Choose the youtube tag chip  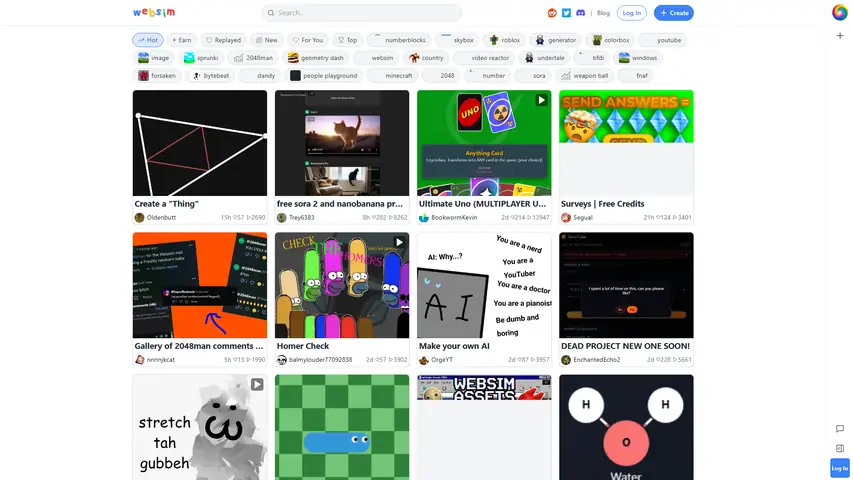point(663,40)
